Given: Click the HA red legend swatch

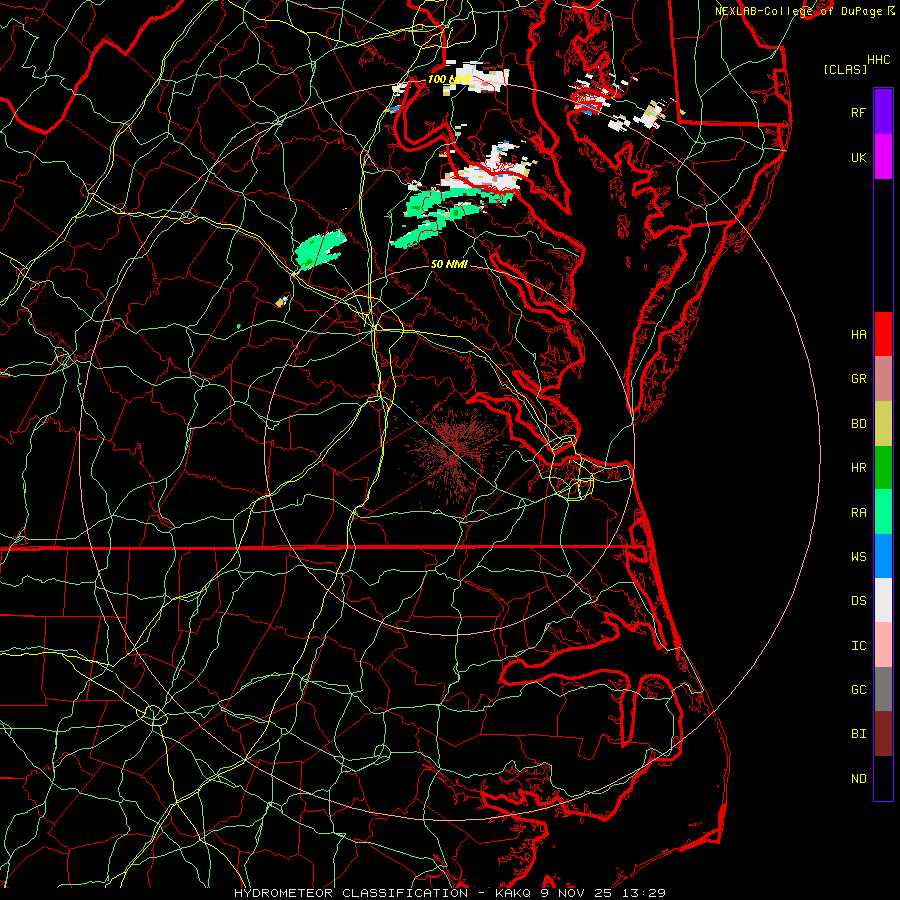Looking at the screenshot, I should 883,334.
